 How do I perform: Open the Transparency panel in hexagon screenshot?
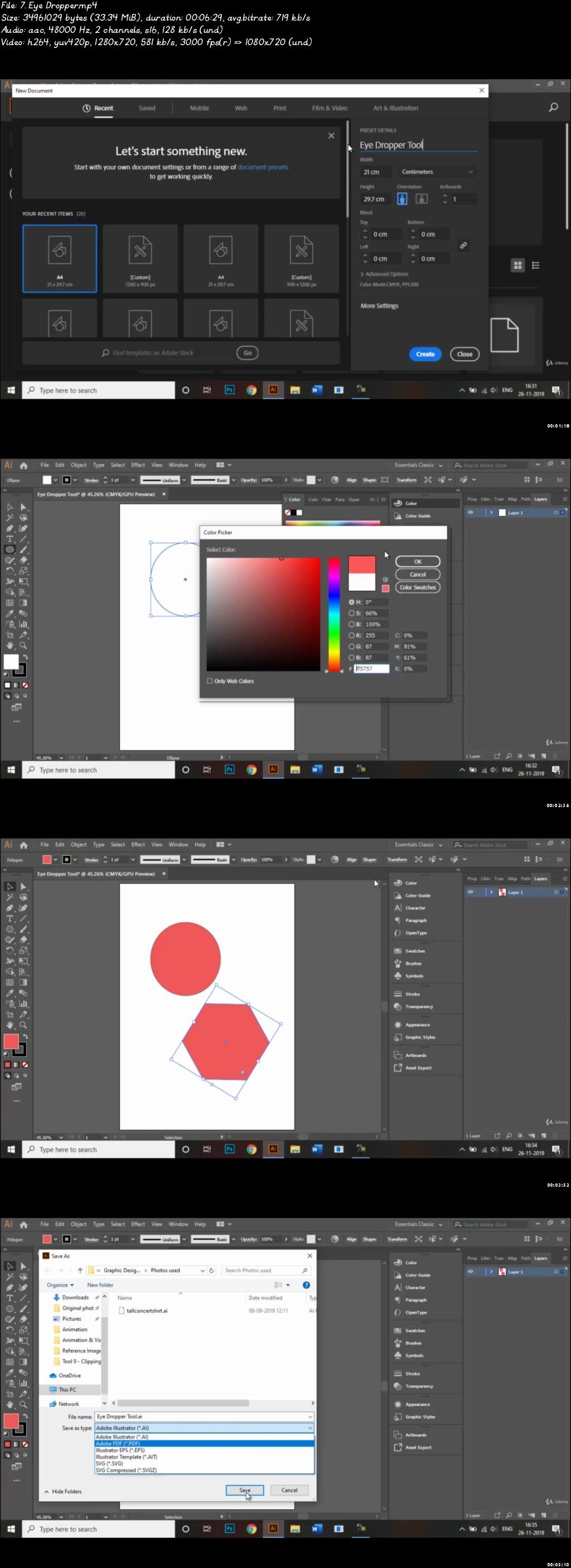pyautogui.click(x=413, y=1007)
